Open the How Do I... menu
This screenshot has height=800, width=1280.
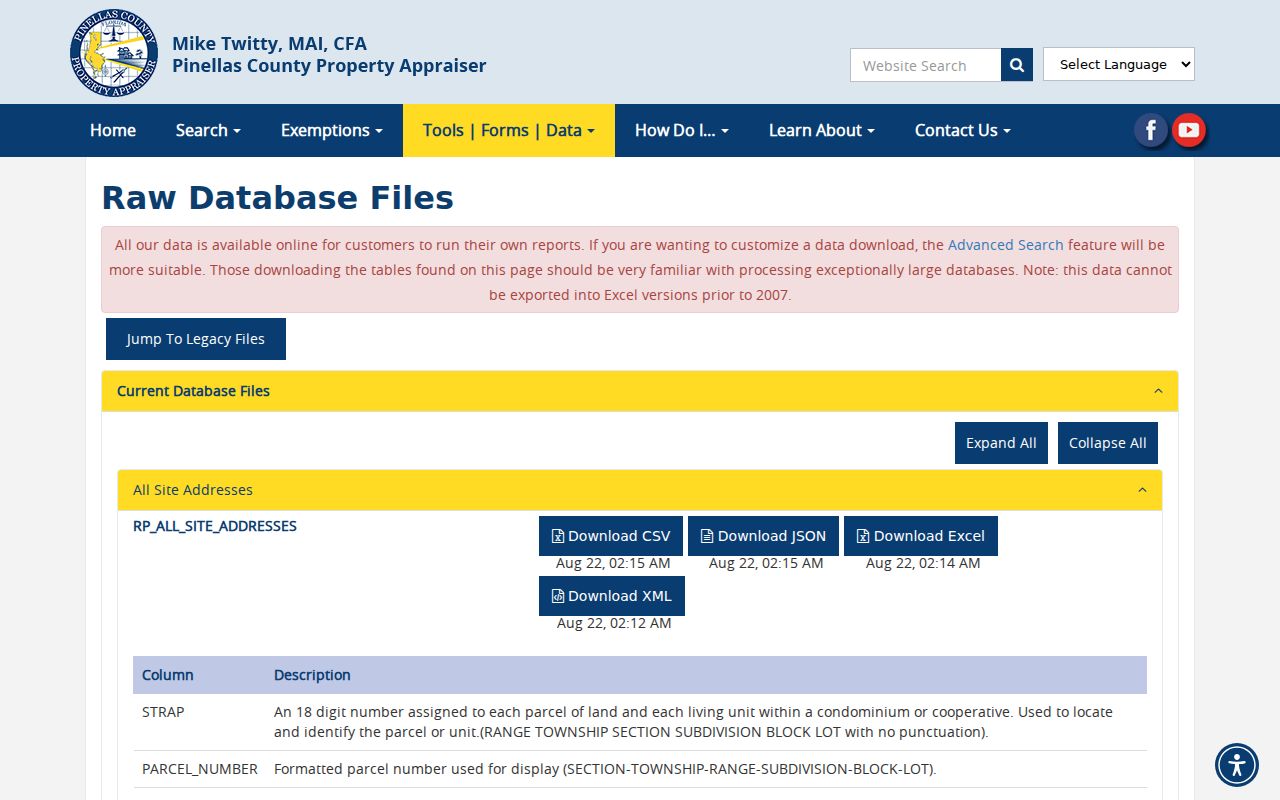click(x=682, y=130)
